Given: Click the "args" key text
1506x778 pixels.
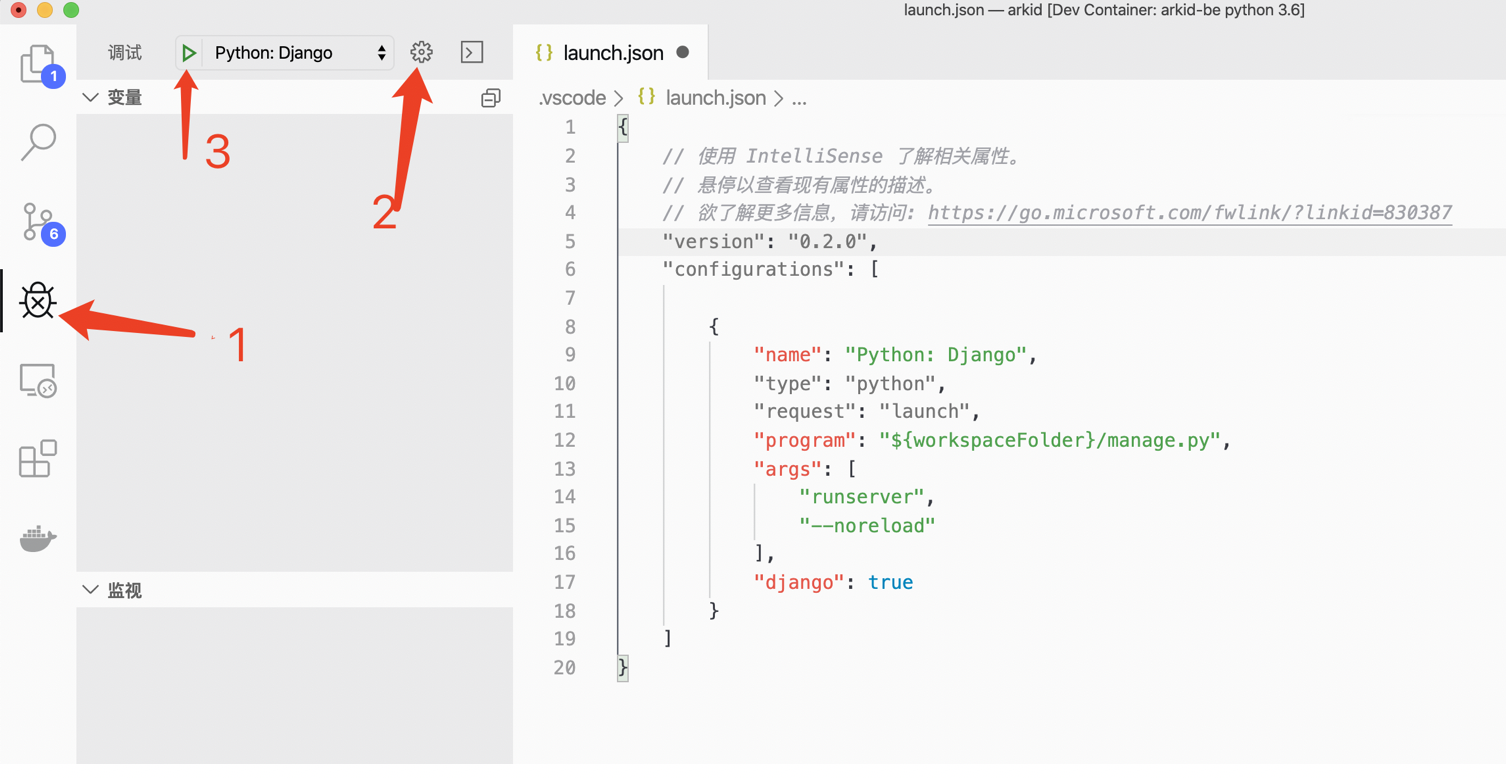Looking at the screenshot, I should (787, 468).
